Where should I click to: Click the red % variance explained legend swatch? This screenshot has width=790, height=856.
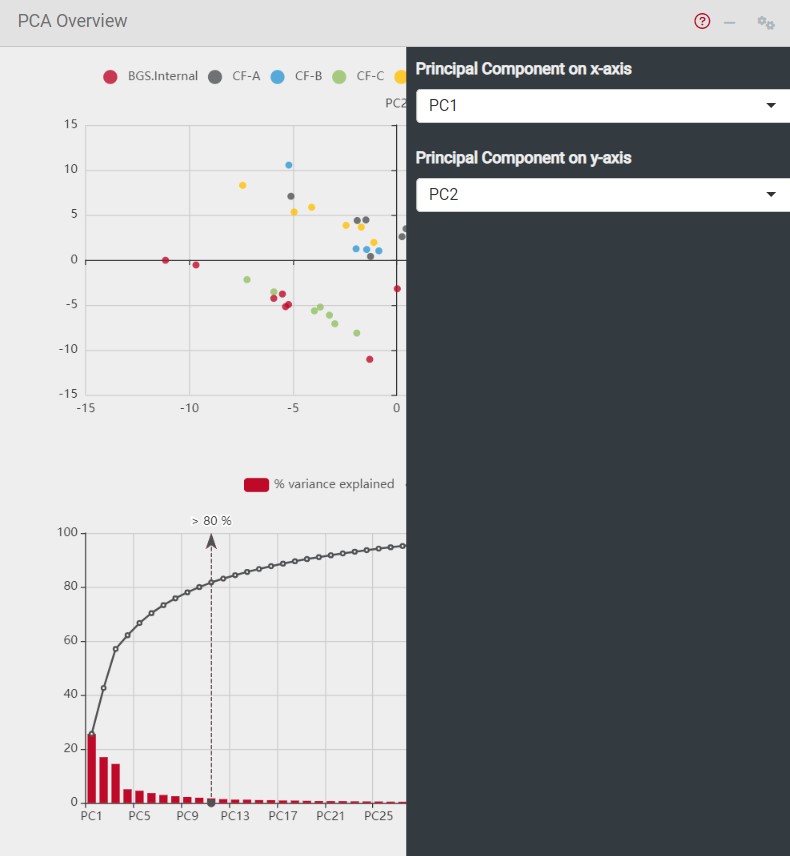(x=254, y=484)
